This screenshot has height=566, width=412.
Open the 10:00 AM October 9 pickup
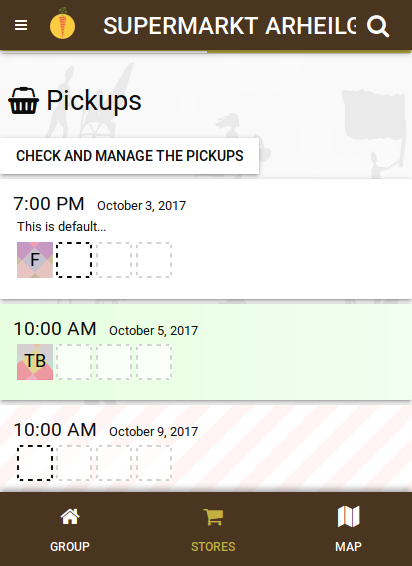coord(206,448)
